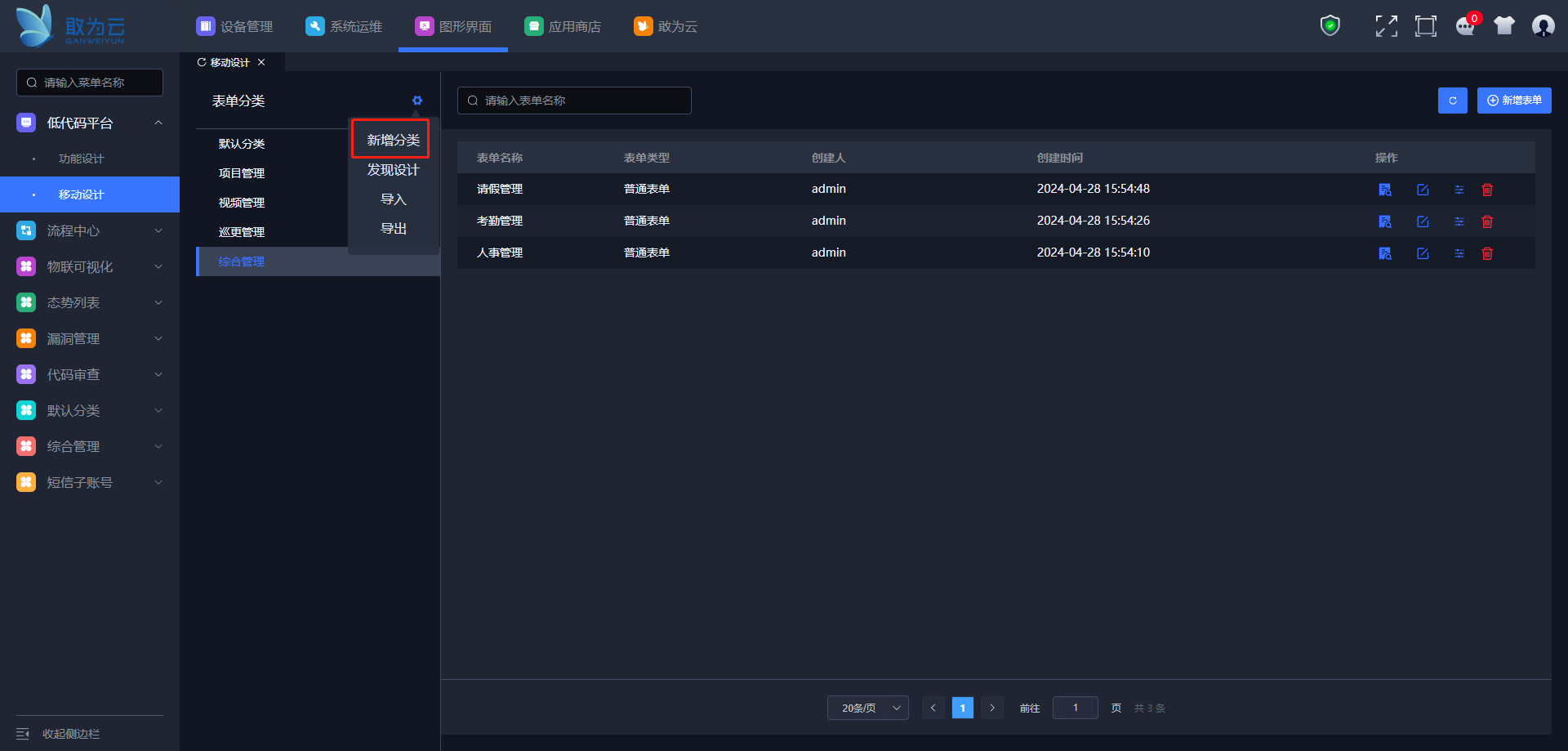Open the message notifications chat icon

coord(1465,26)
